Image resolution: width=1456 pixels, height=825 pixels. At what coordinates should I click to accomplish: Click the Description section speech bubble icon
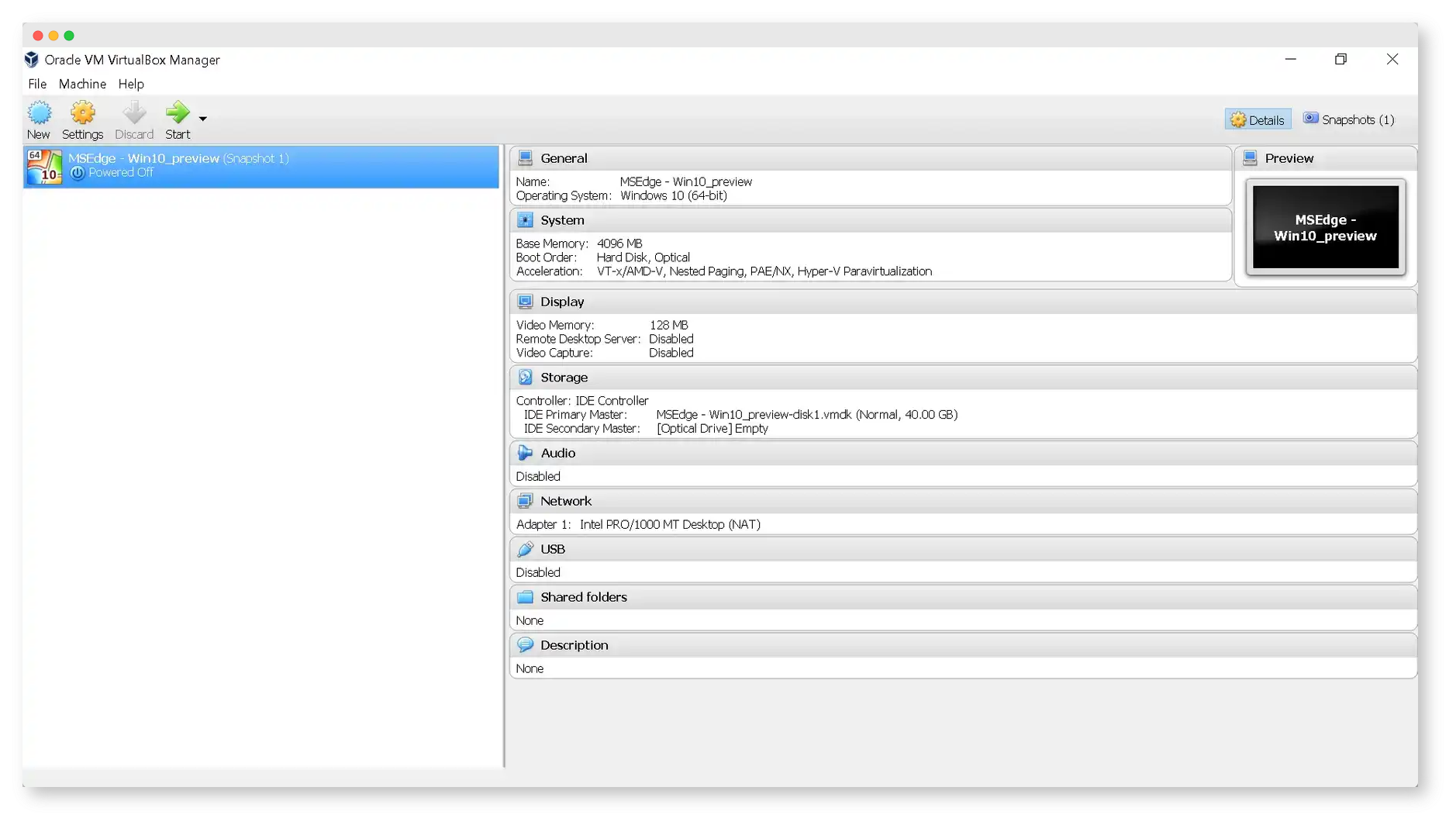pos(525,645)
